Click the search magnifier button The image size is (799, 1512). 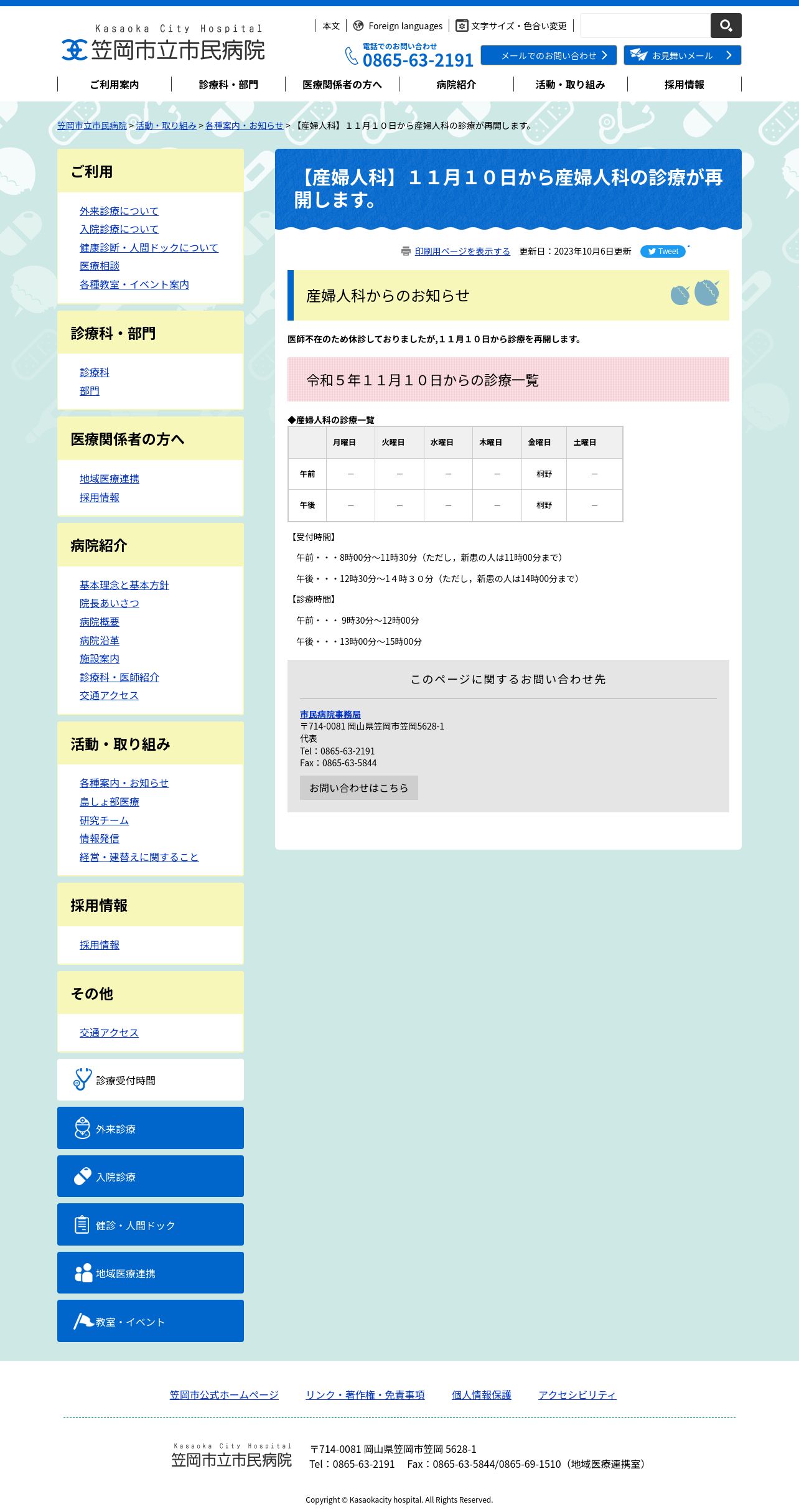coord(726,26)
